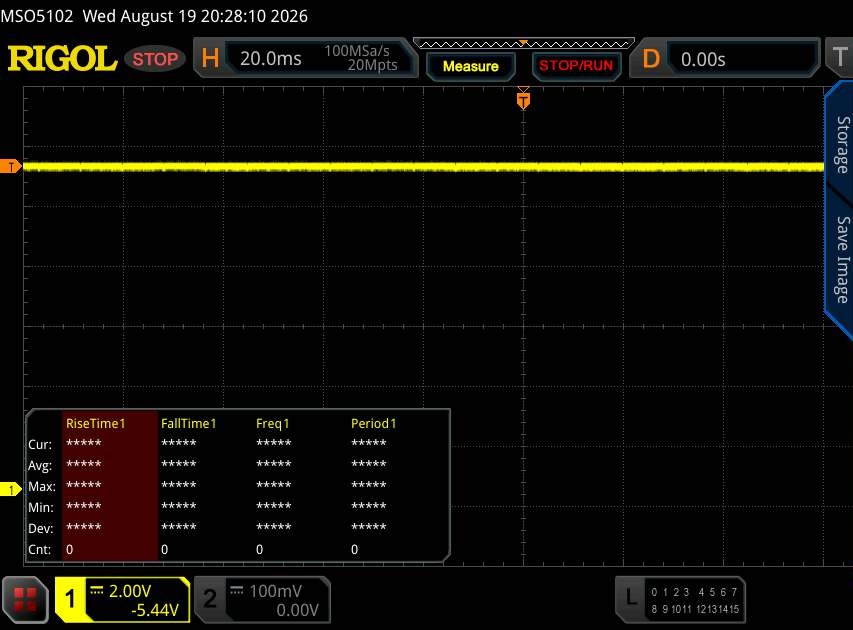The height and width of the screenshot is (630, 853).
Task: Click the MSO5102 date and time header
Action: tap(154, 16)
